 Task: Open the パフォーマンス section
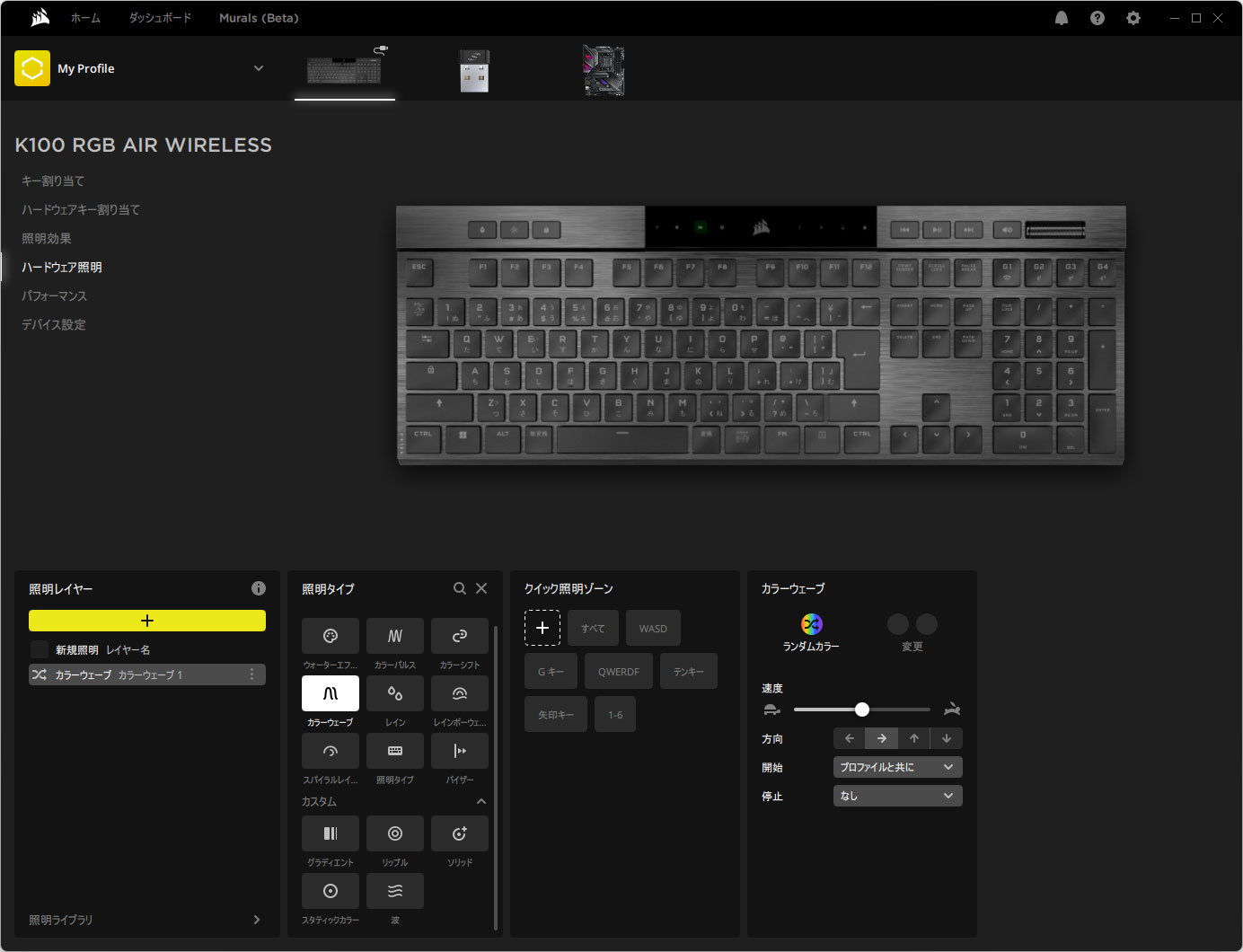[54, 295]
